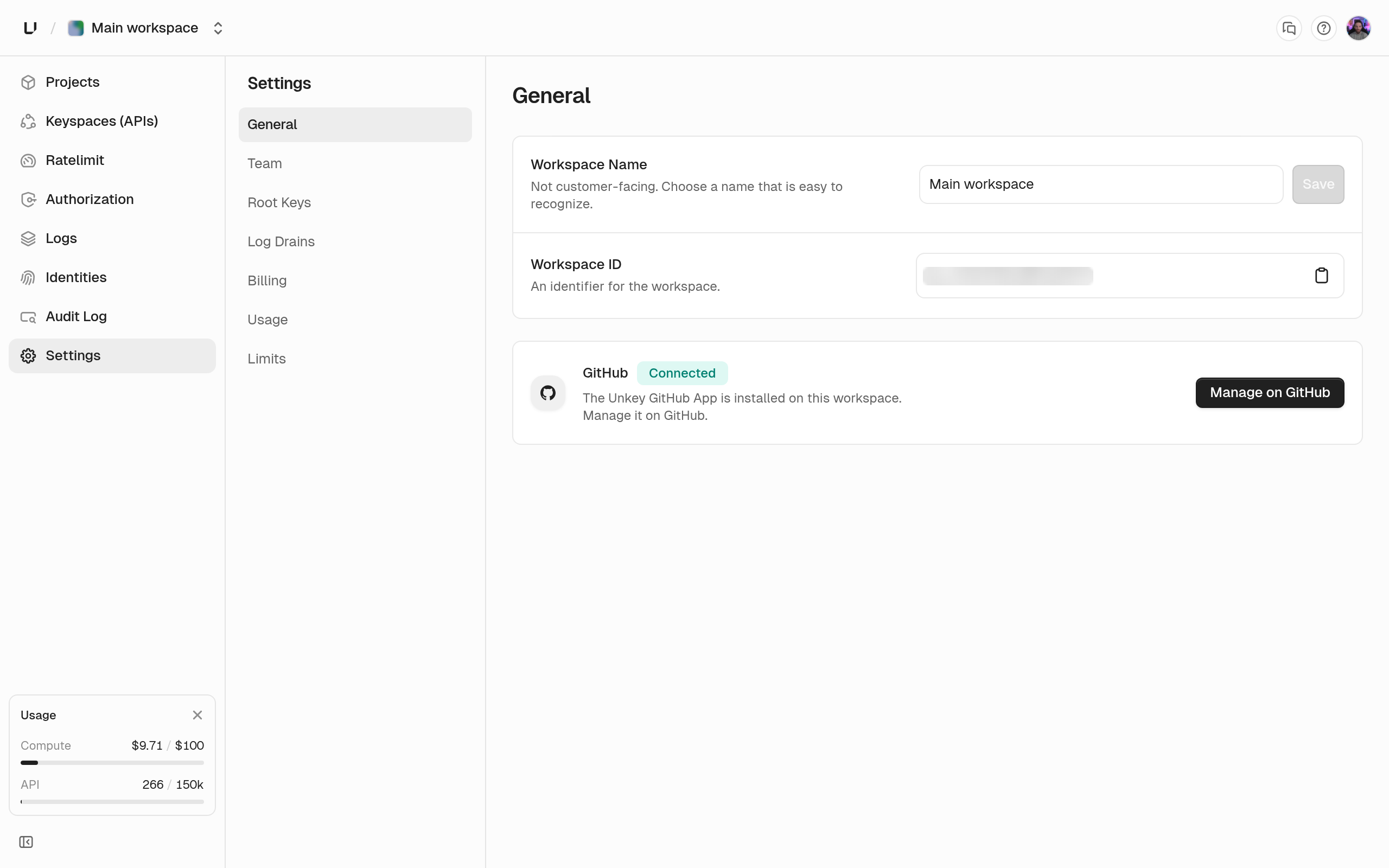Open the user profile avatar
The image size is (1389, 868).
click(x=1358, y=28)
